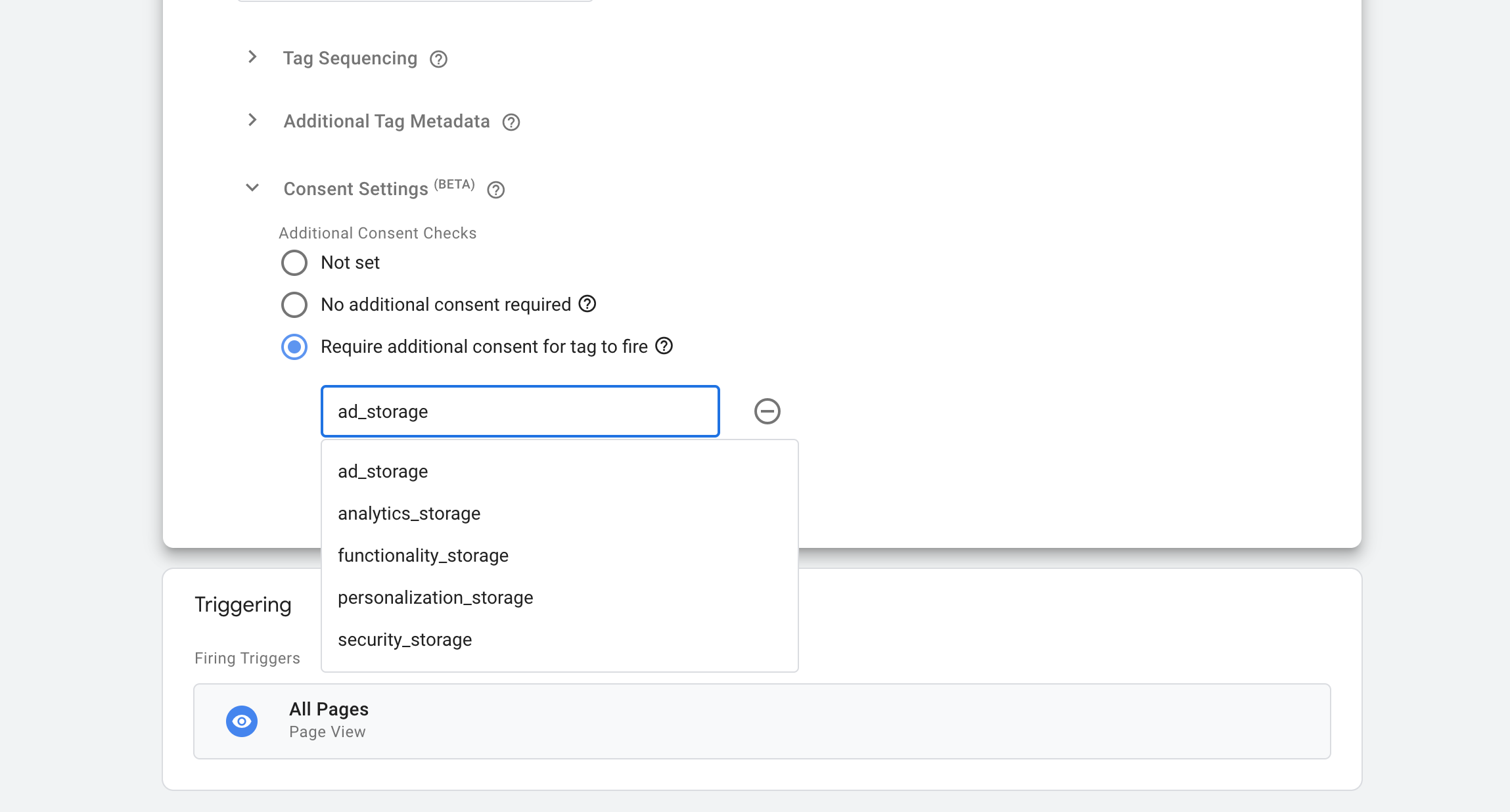Image resolution: width=1510 pixels, height=812 pixels.
Task: Select security_storage option
Action: (x=404, y=640)
